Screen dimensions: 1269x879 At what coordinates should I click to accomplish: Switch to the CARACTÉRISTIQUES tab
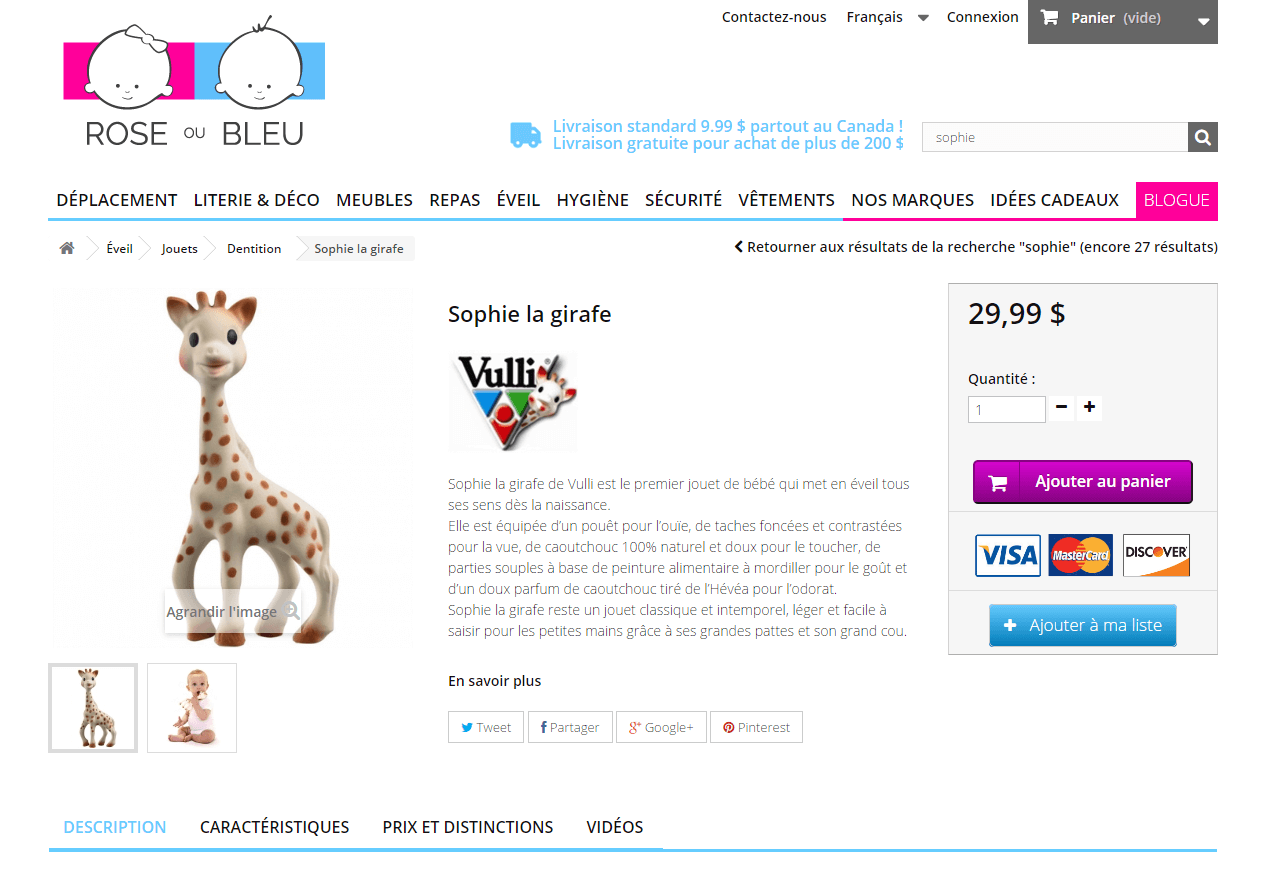[x=274, y=827]
